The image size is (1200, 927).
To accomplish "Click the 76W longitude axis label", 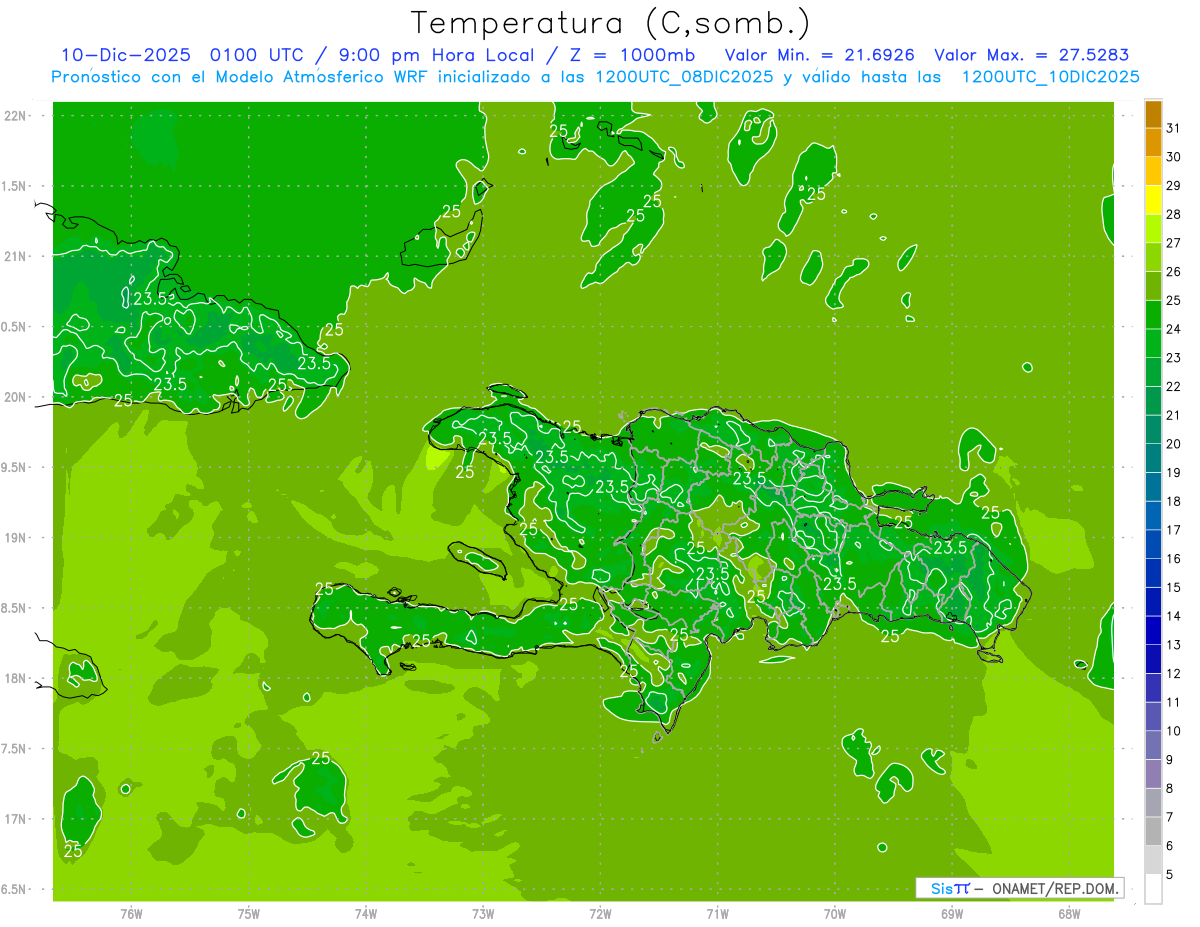I will coord(131,914).
